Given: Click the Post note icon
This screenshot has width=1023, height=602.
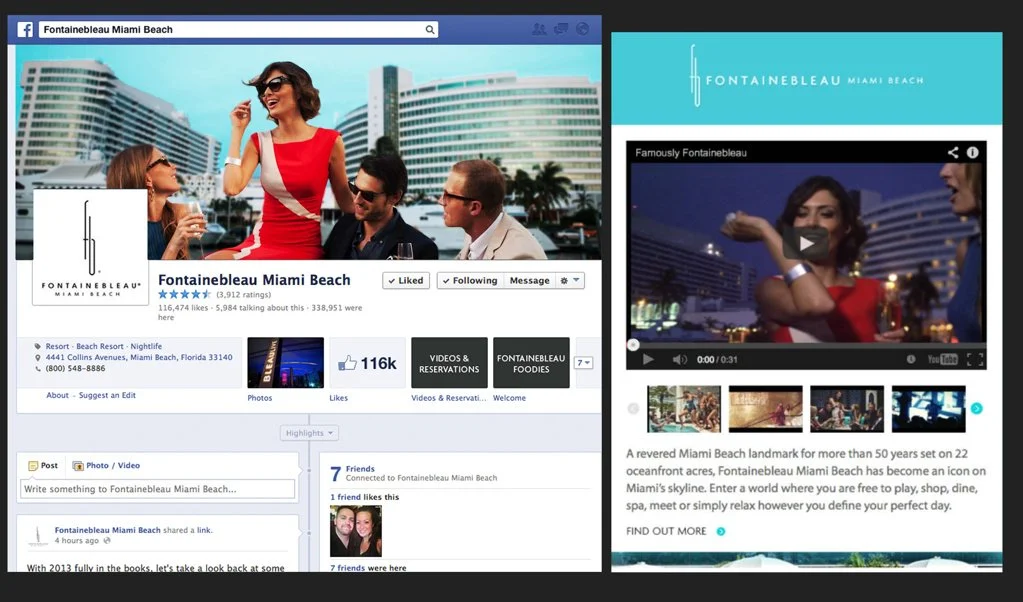Looking at the screenshot, I should 33,466.
